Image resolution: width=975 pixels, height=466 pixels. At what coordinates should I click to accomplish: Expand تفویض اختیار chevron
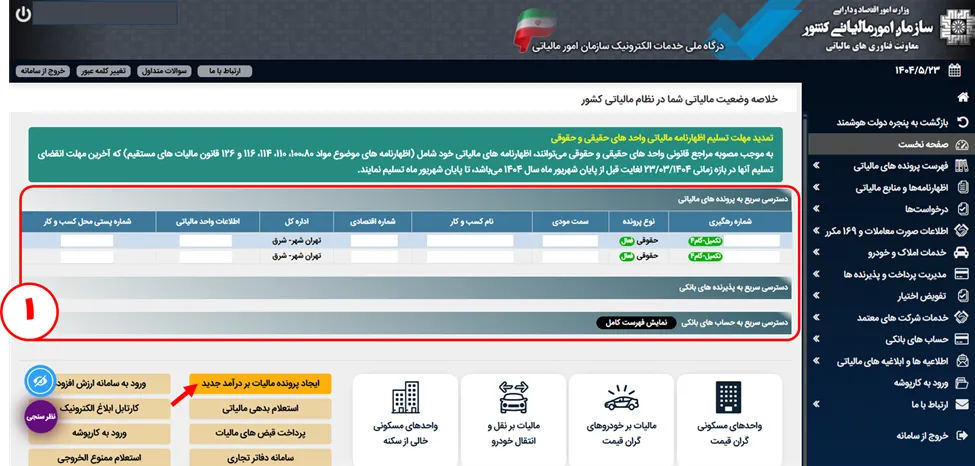coord(815,296)
